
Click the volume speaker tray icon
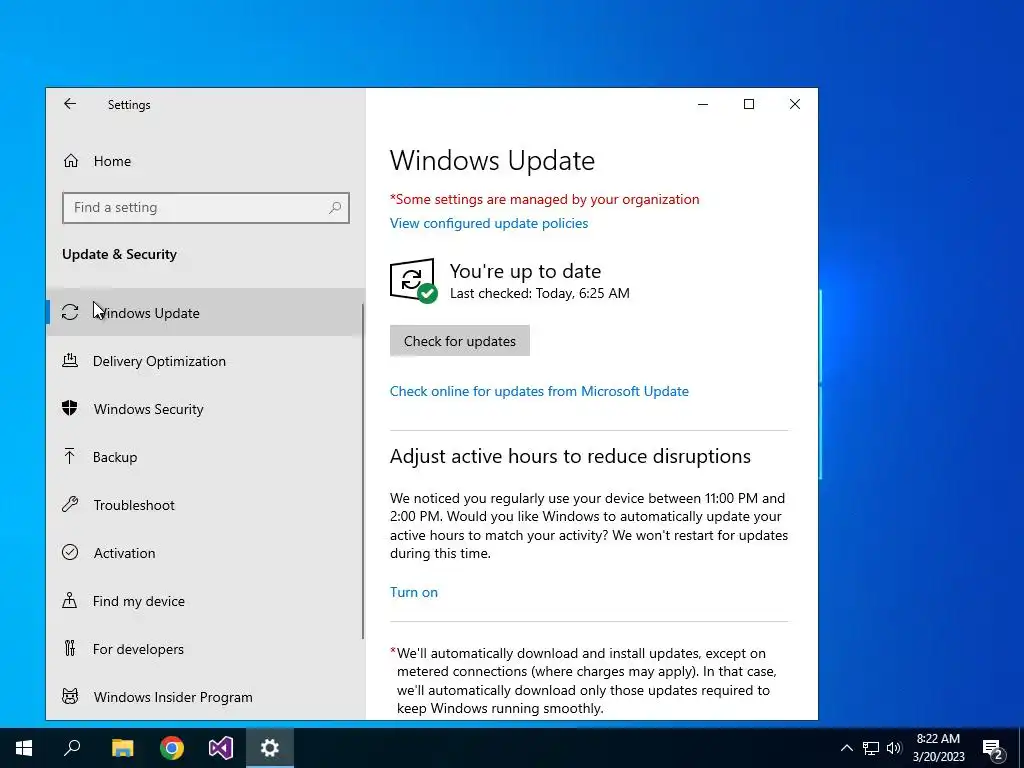(894, 748)
